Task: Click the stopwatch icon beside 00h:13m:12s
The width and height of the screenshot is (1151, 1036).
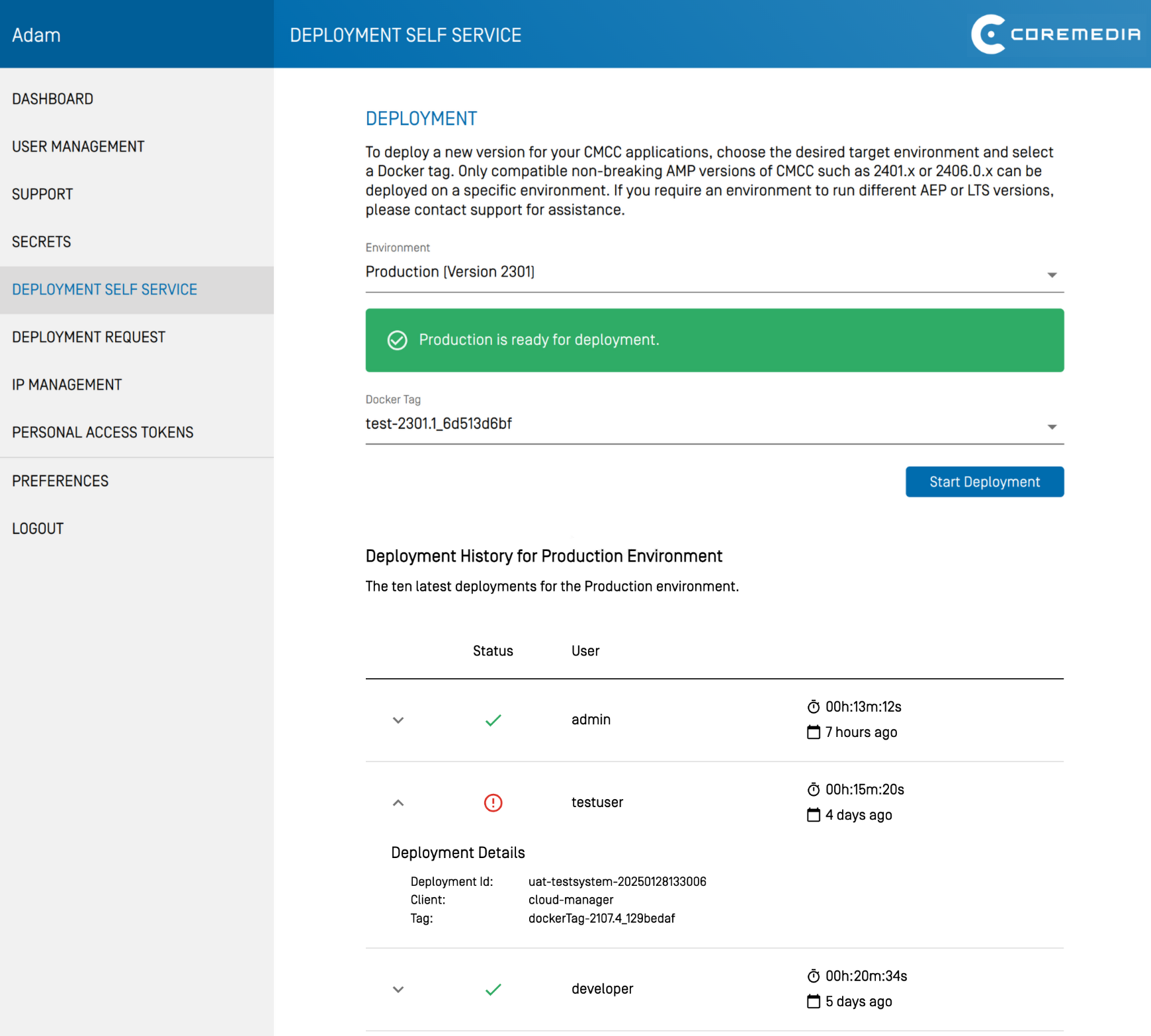Action: click(813, 707)
